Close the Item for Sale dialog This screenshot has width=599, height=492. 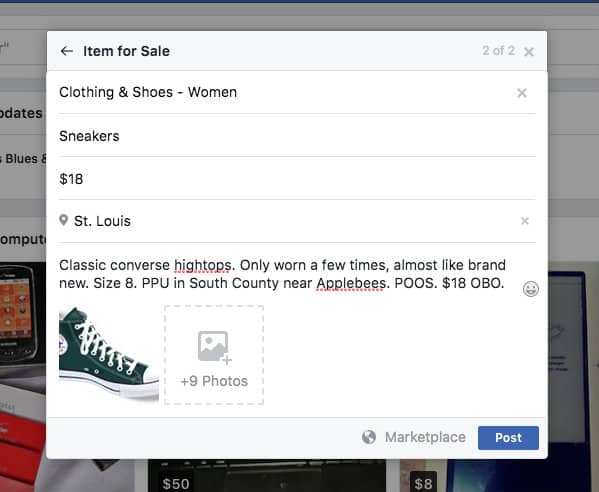529,52
